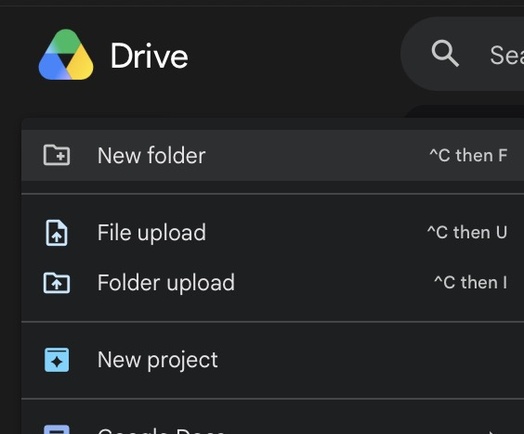Click the New project sparkle icon

57,360
